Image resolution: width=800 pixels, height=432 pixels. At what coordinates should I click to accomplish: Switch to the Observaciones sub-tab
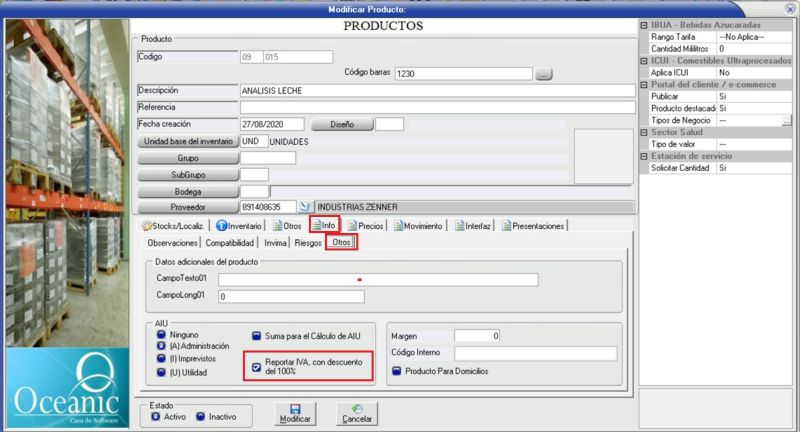point(172,243)
